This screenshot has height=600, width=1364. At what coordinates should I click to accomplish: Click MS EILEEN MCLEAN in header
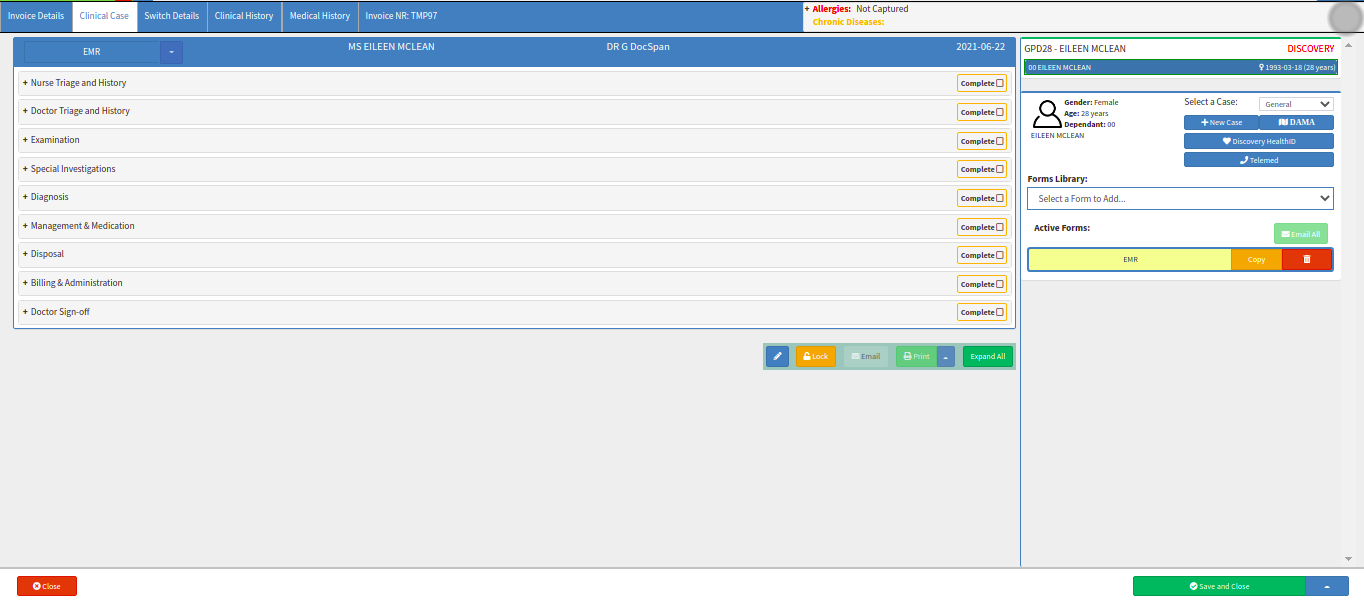coord(391,47)
